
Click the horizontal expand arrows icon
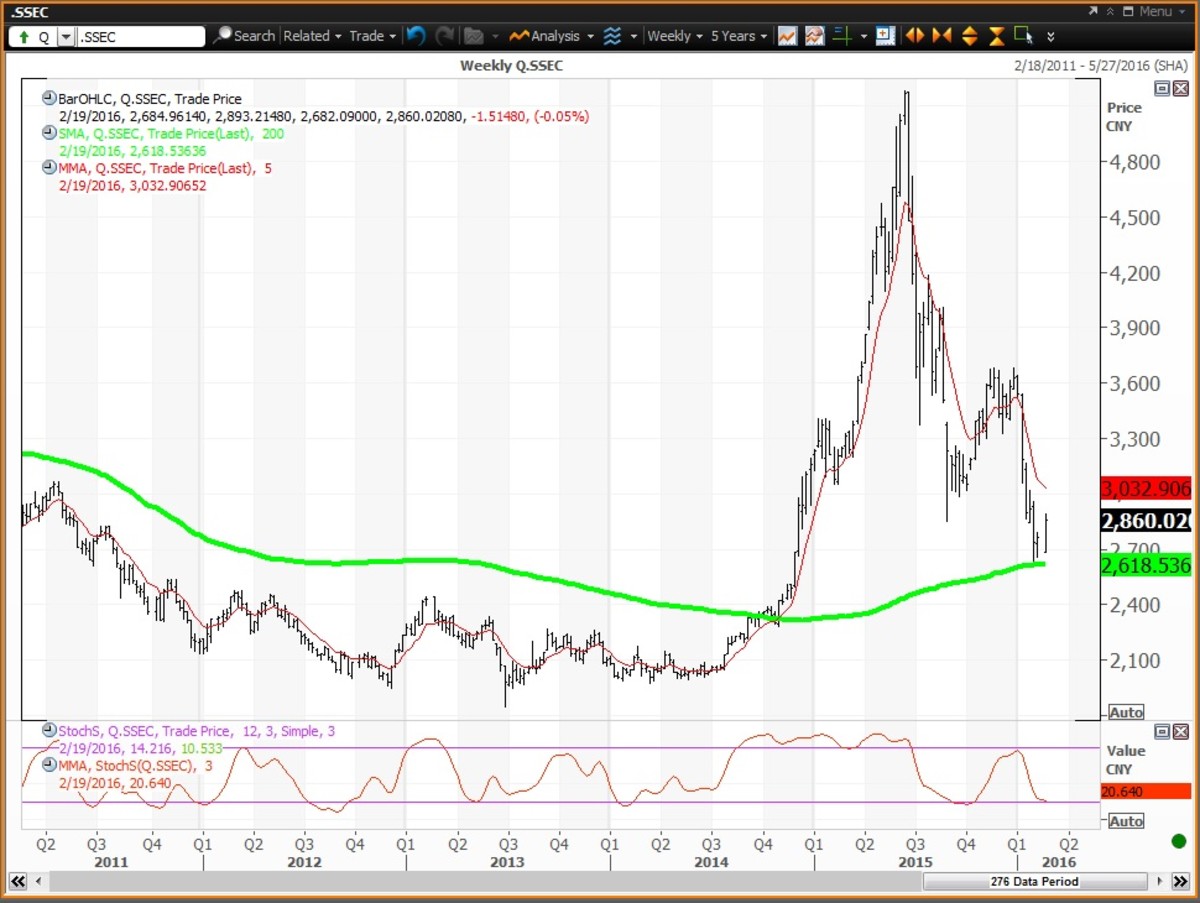(x=914, y=36)
